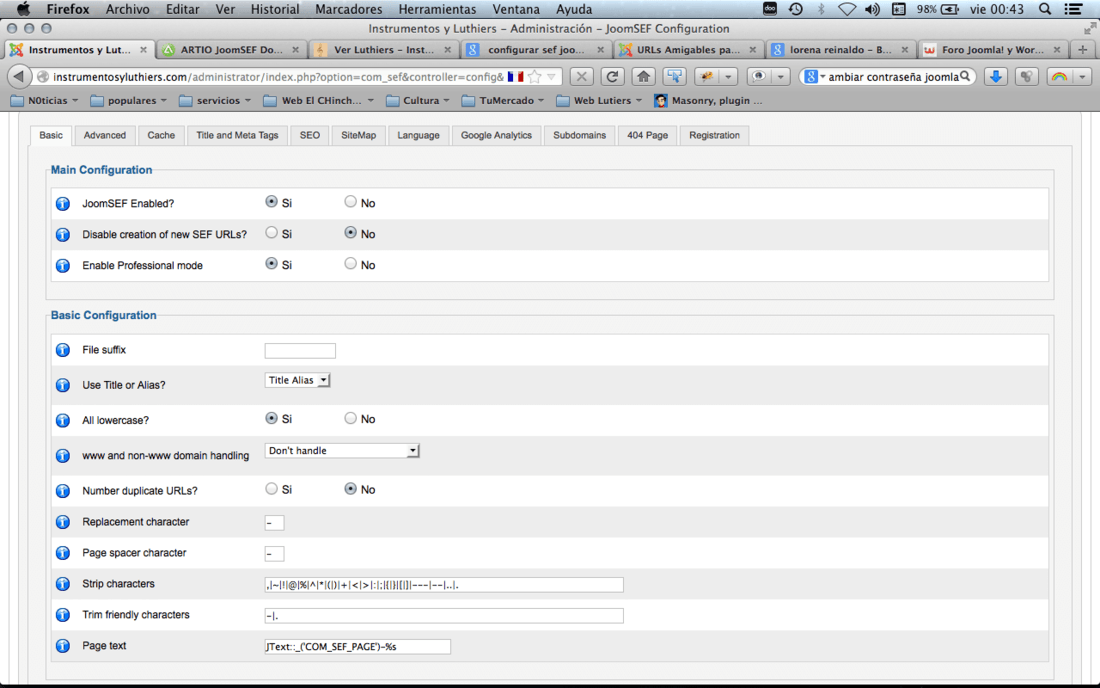Open Masonry, plugin bookmark
This screenshot has height=688, width=1100.
point(708,100)
